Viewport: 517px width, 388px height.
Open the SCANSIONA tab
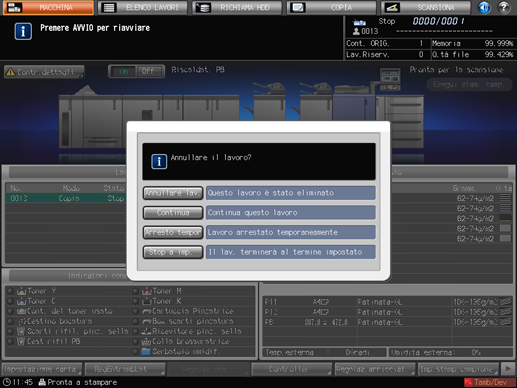(426, 7)
